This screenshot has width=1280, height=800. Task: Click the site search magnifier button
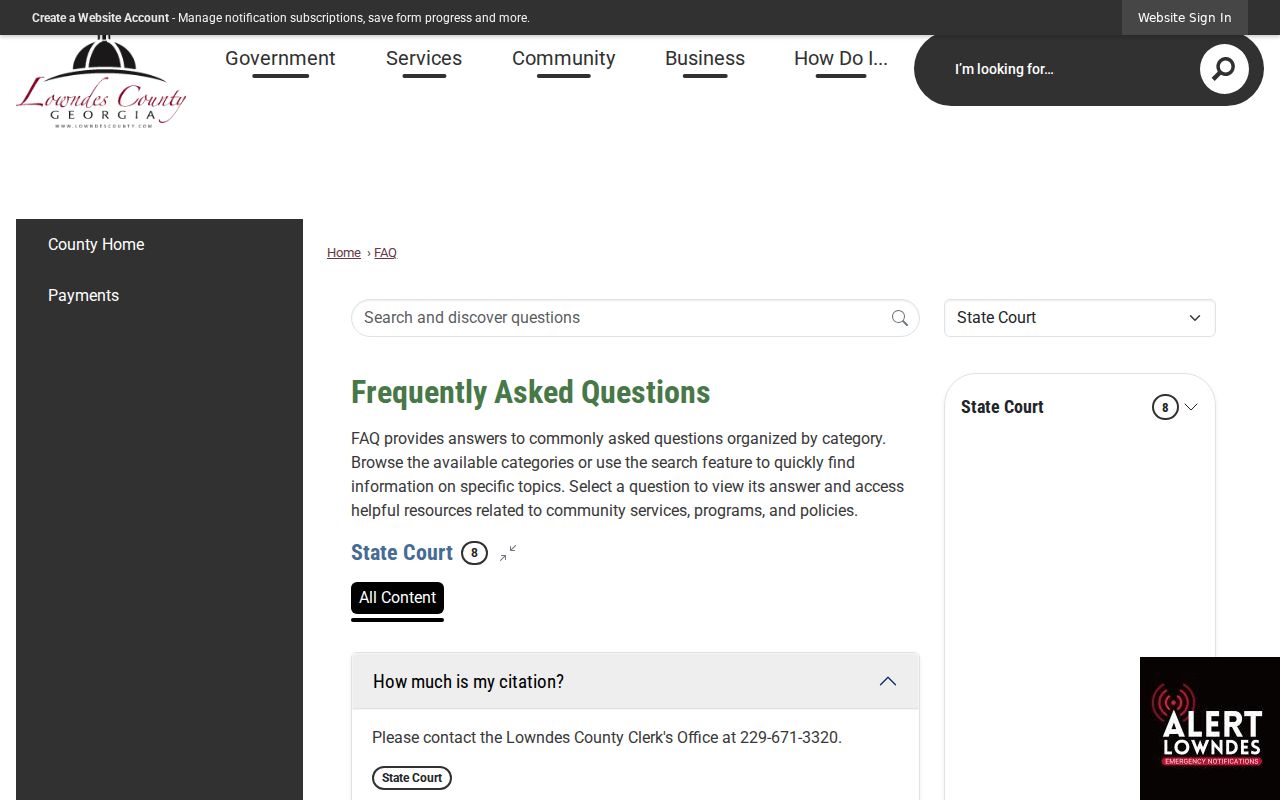click(x=1224, y=69)
